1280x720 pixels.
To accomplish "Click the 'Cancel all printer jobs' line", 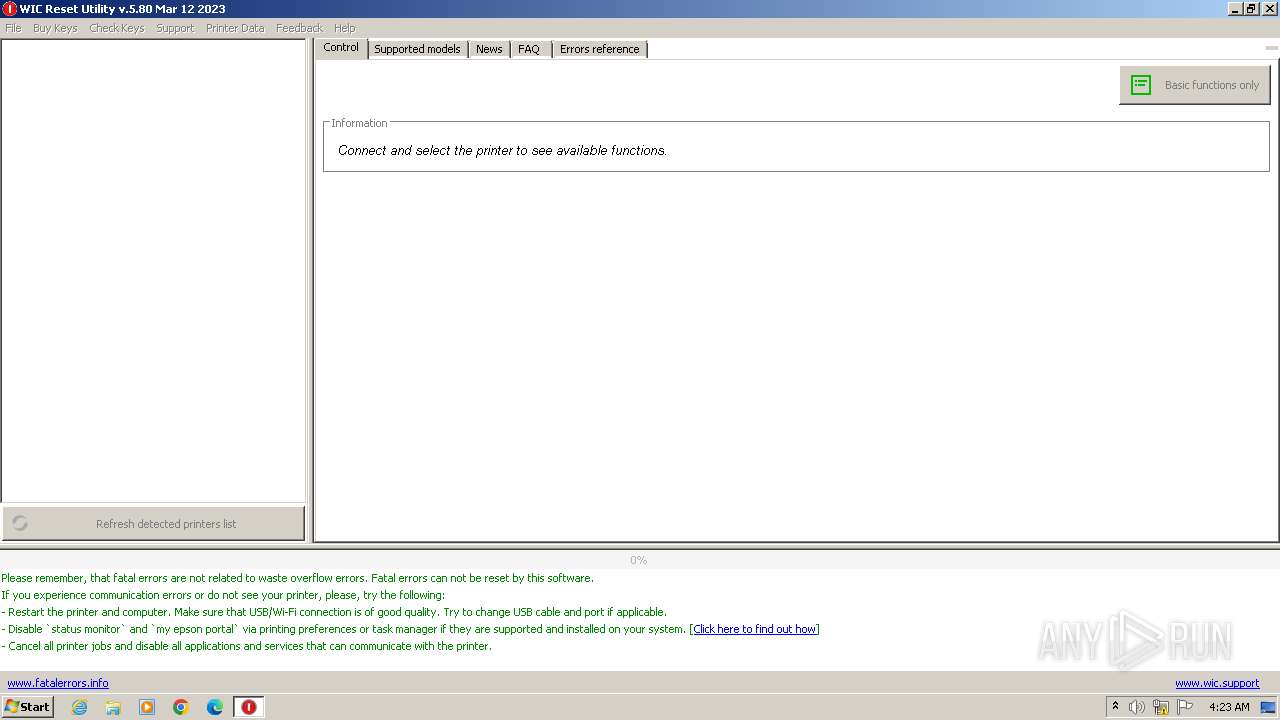I will tap(246, 646).
